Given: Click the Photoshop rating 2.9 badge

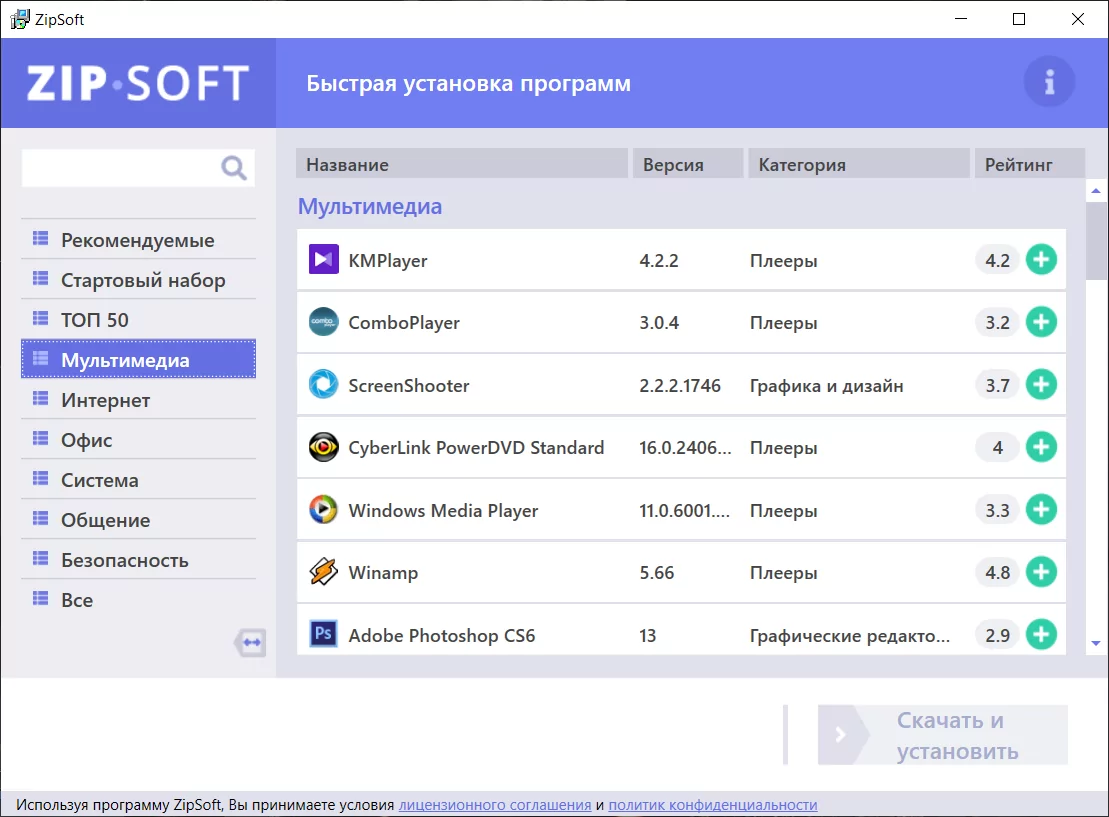Looking at the screenshot, I should pyautogui.click(x=997, y=635).
